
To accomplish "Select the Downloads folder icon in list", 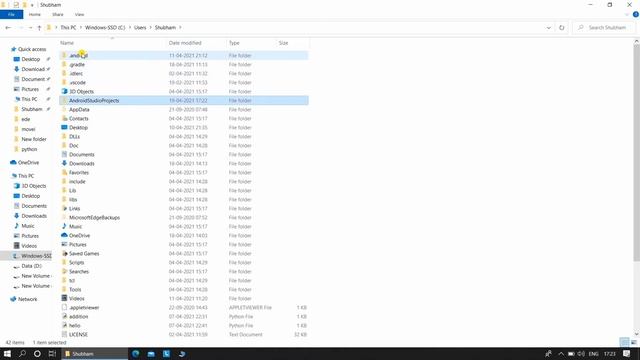I will [64, 163].
